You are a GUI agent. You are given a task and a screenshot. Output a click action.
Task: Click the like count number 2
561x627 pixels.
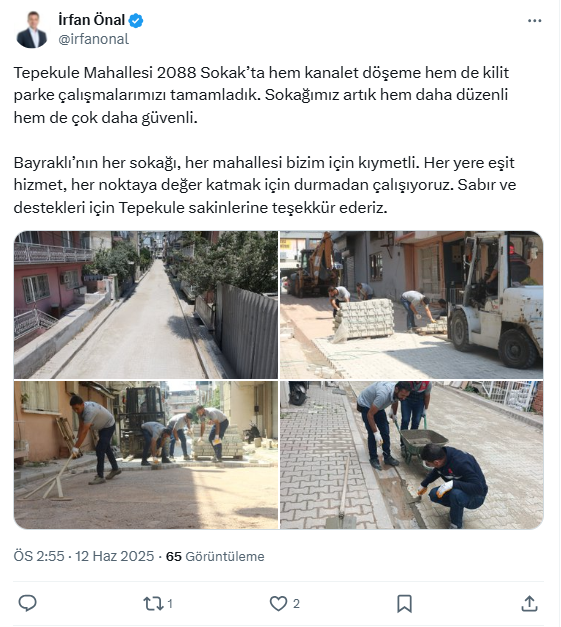(x=296, y=603)
